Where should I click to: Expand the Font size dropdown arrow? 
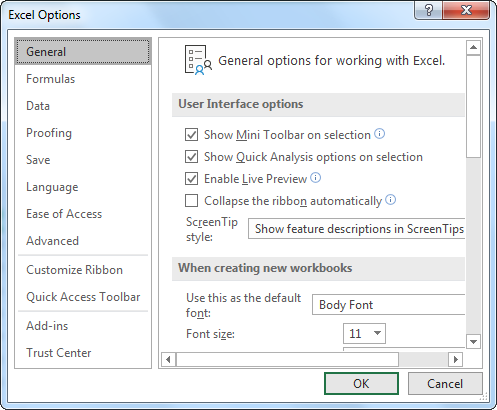pos(377,333)
